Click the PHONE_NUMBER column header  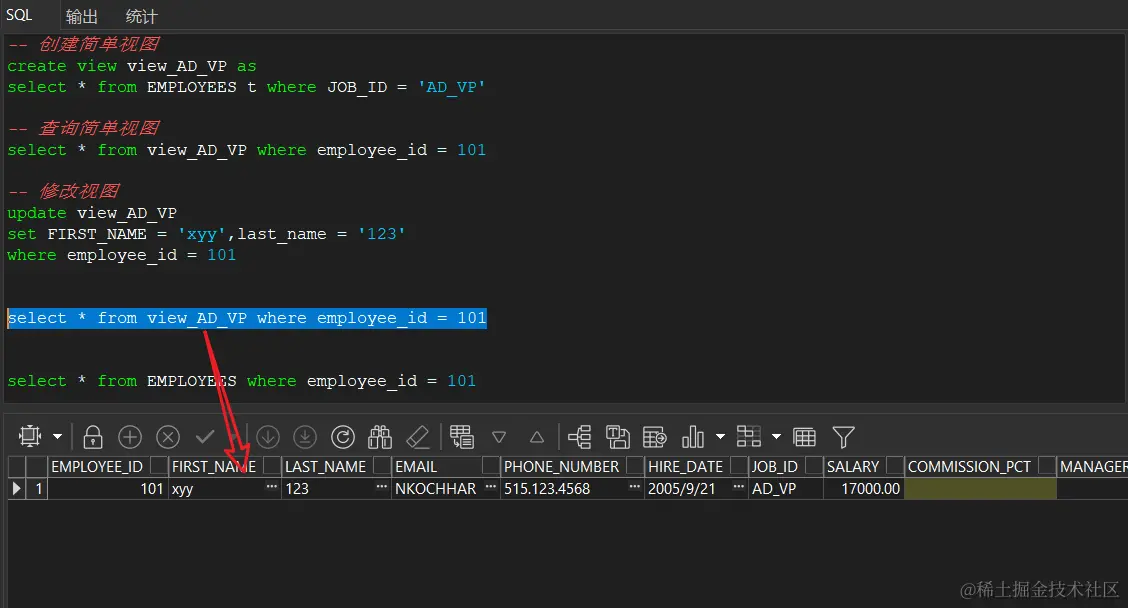(561, 466)
